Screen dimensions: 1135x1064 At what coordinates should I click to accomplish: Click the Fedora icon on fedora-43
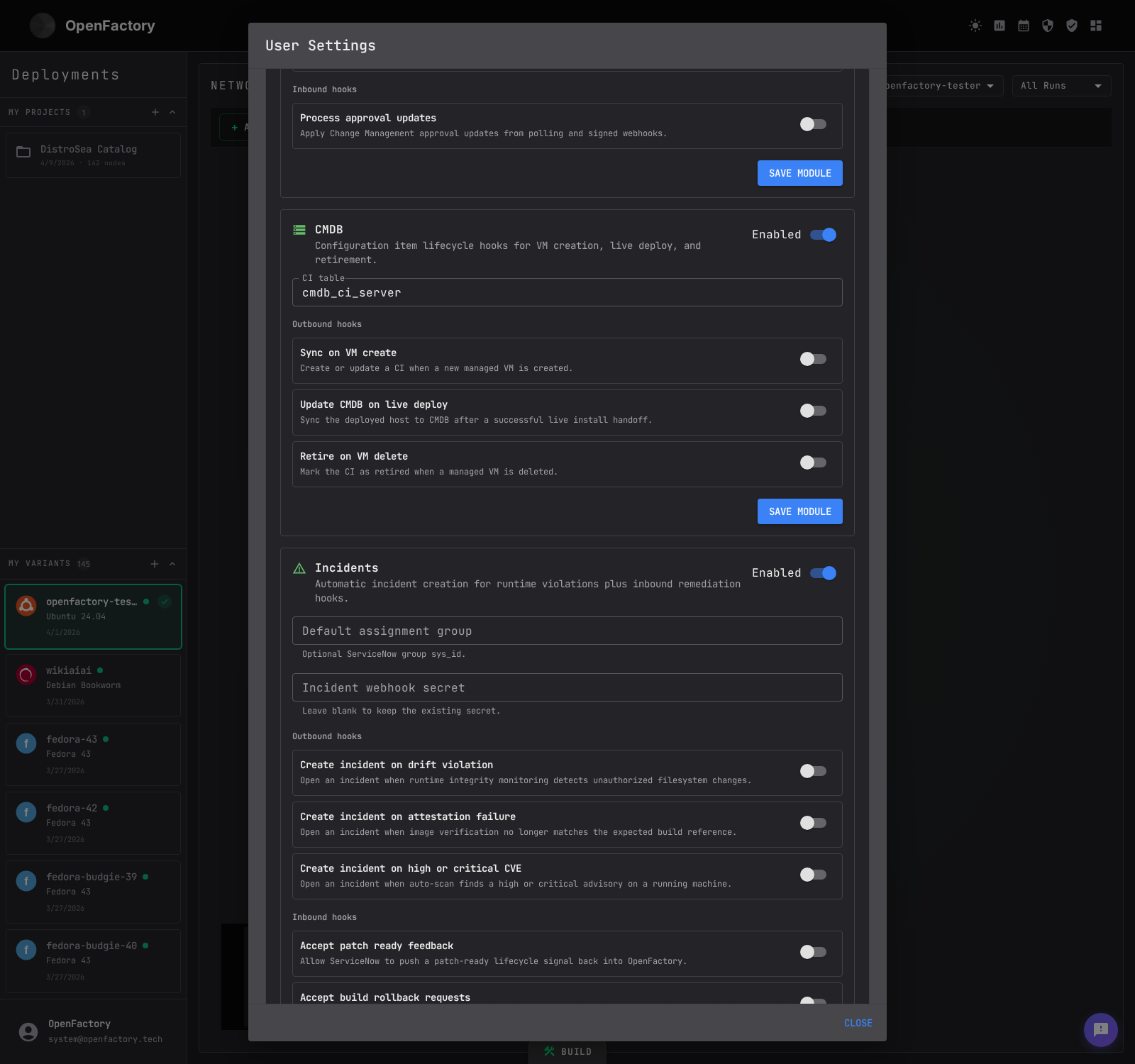tap(26, 743)
